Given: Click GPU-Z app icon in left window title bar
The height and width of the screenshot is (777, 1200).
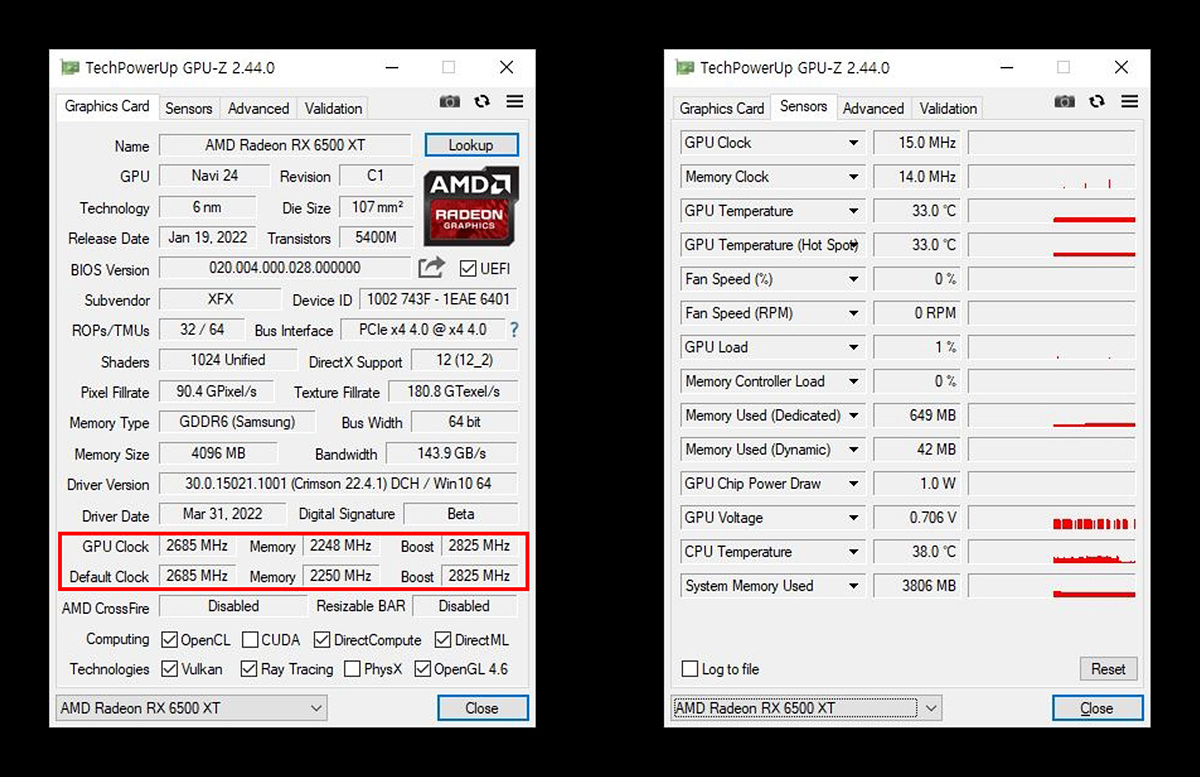Looking at the screenshot, I should 69,68.
